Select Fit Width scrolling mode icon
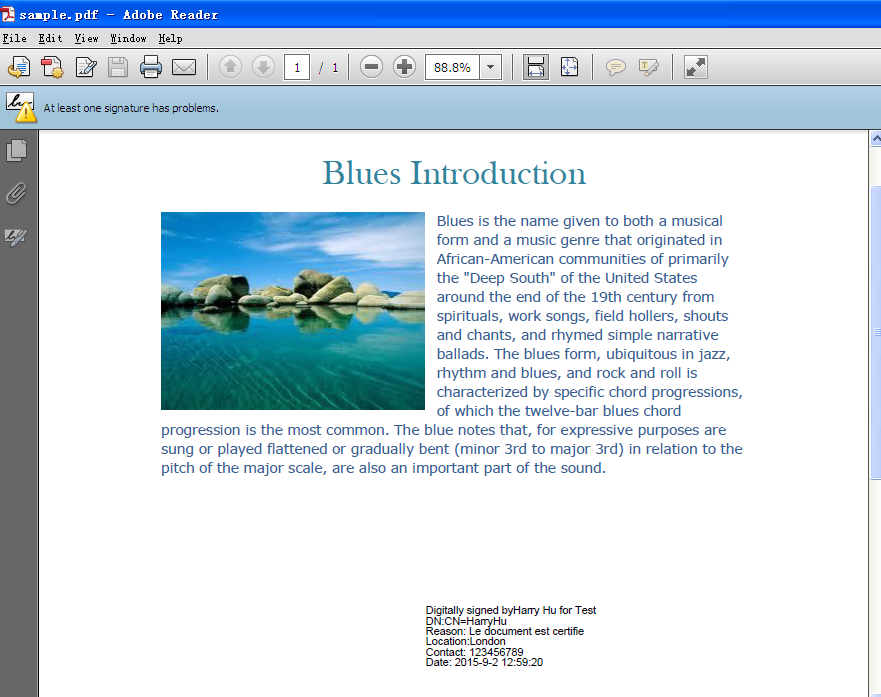The width and height of the screenshot is (881, 697). (x=535, y=67)
